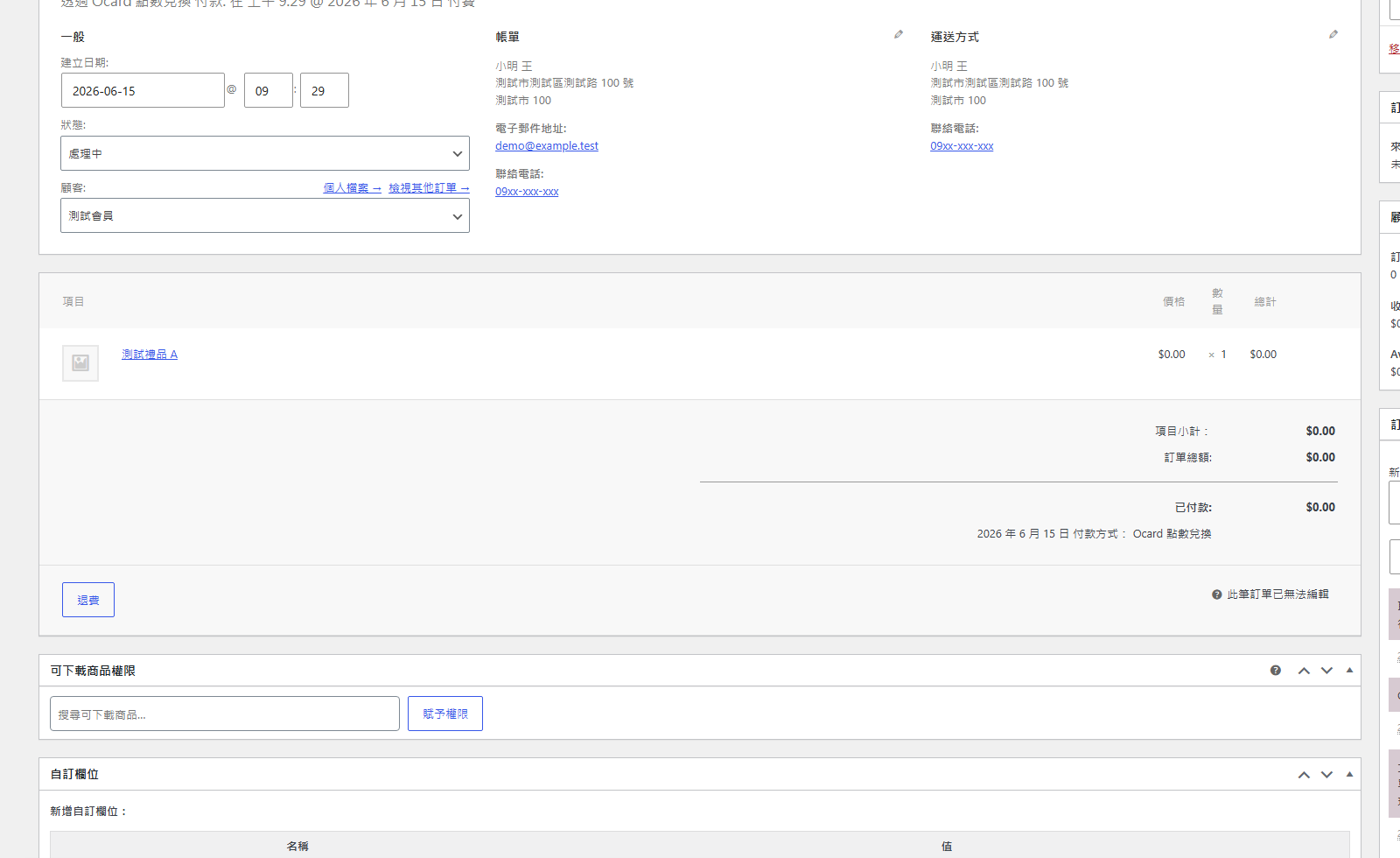Click billing phone number link
This screenshot has width=1400, height=858.
pos(527,192)
